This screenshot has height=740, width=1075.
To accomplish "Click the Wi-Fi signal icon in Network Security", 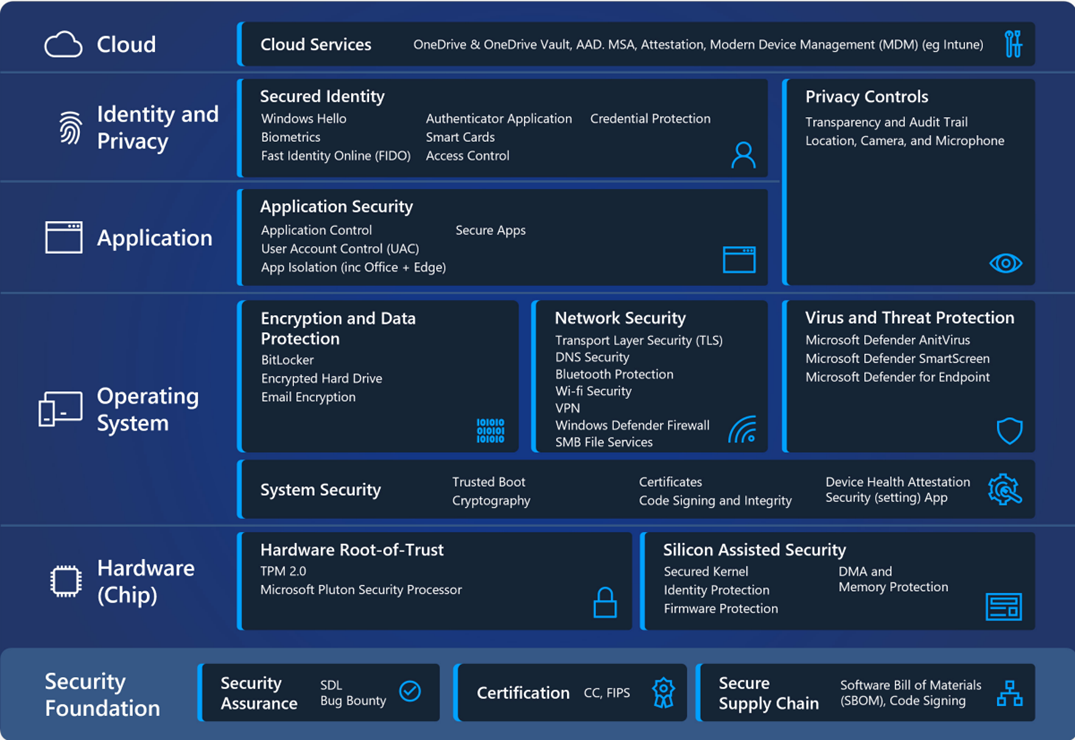I will pyautogui.click(x=743, y=430).
